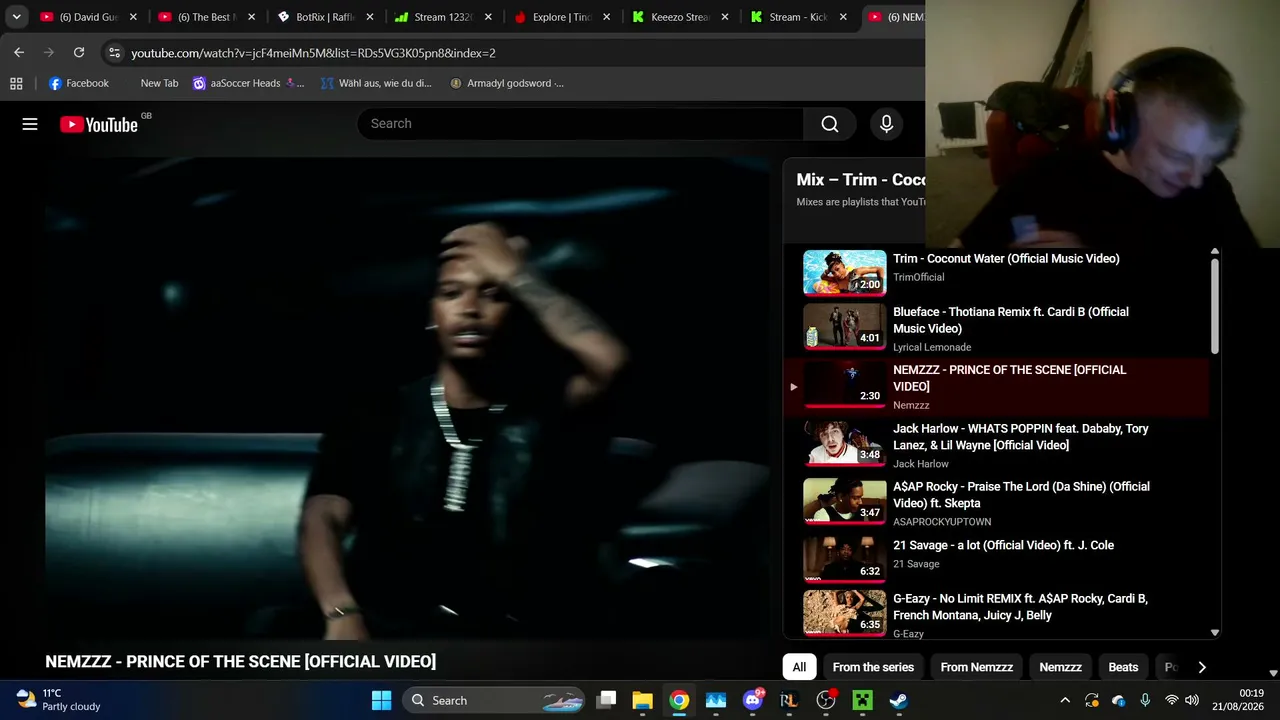Open the 'Wähl aus, wie du di...' bookmark
1280x720 pixels.
[x=376, y=83]
